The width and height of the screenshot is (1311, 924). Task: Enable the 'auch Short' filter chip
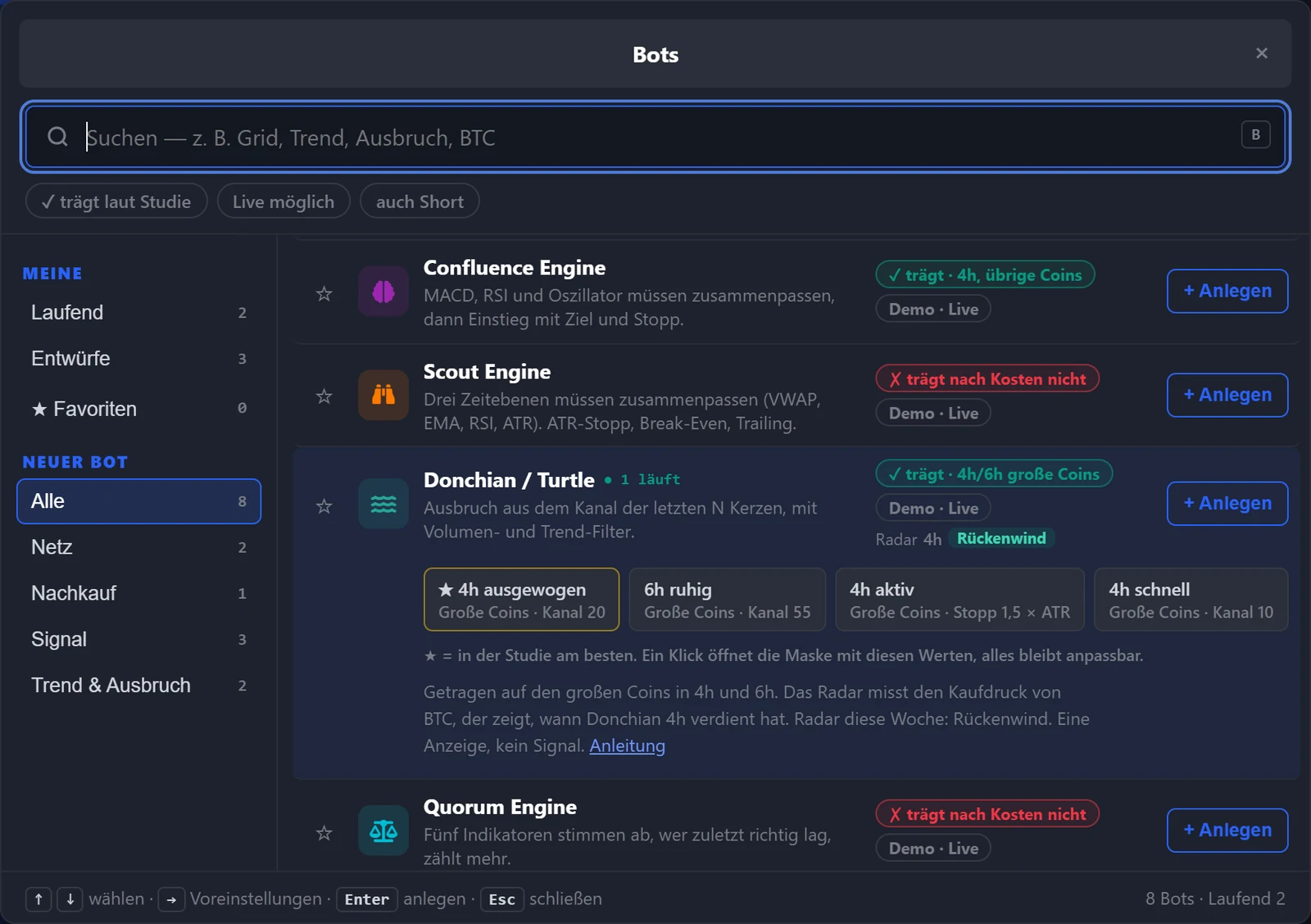point(420,202)
